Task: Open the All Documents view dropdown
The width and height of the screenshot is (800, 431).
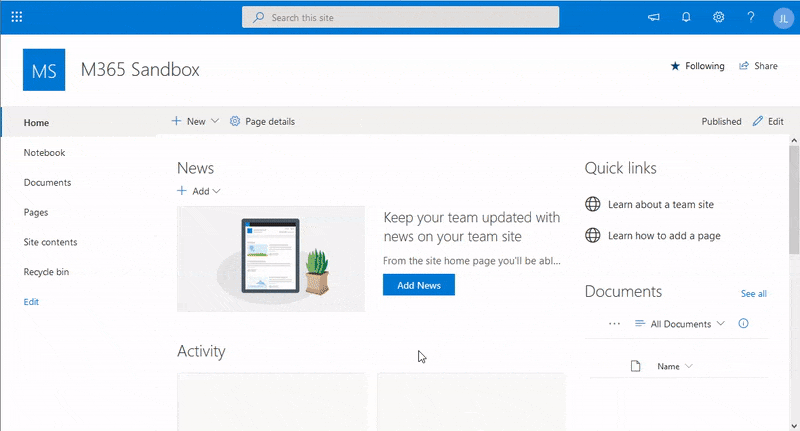Action: (x=680, y=324)
